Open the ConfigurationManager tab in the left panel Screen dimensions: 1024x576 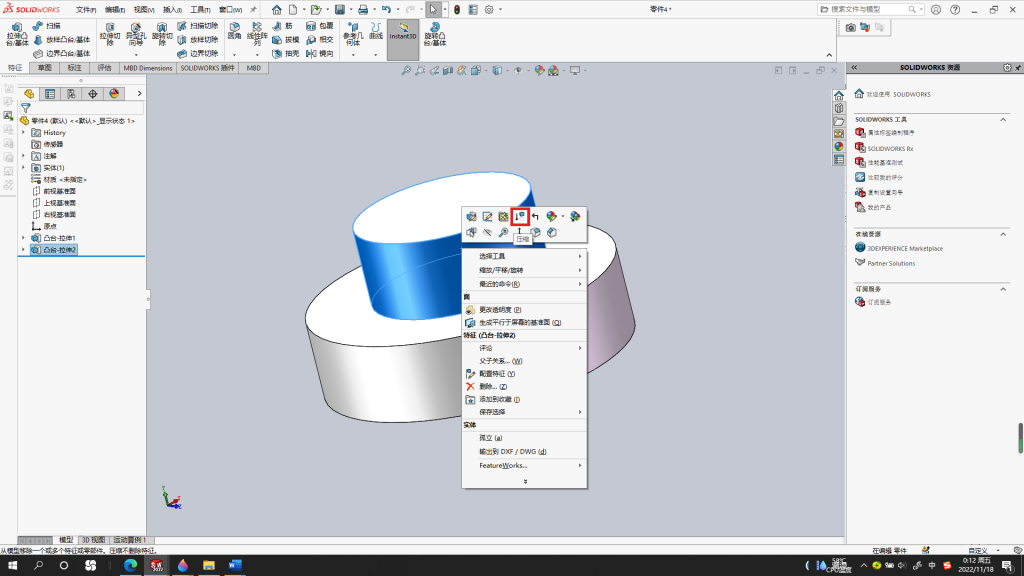pyautogui.click(x=71, y=94)
